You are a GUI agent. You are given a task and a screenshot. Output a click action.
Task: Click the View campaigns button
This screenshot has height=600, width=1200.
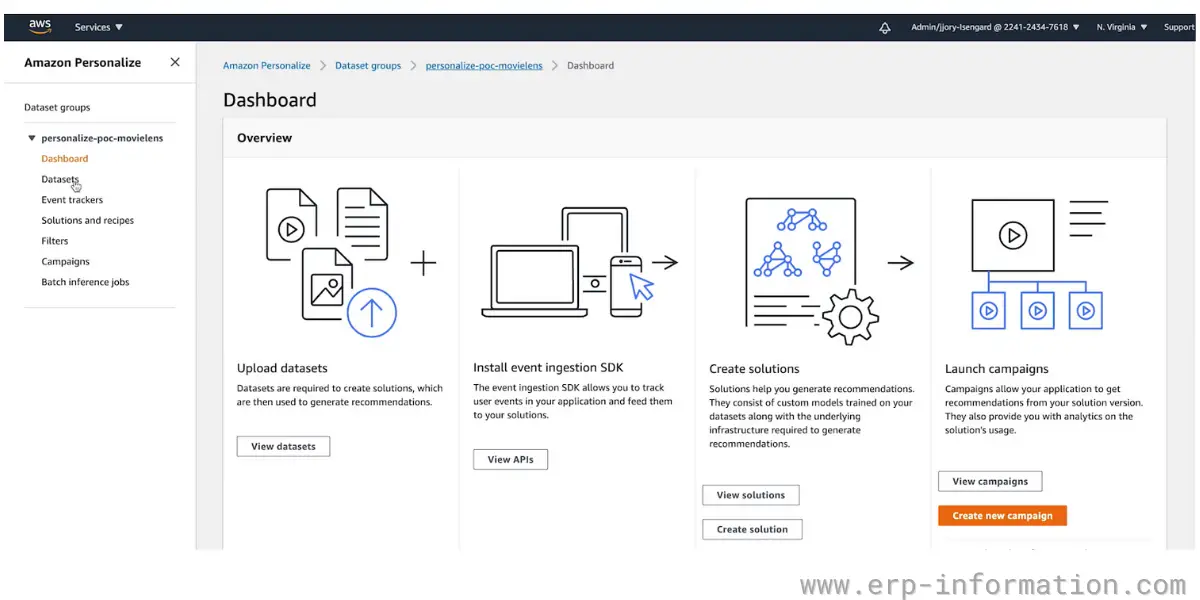coord(990,481)
